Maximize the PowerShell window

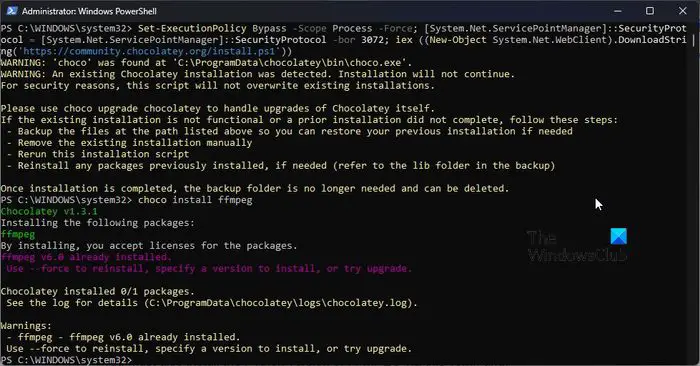click(x=650, y=11)
